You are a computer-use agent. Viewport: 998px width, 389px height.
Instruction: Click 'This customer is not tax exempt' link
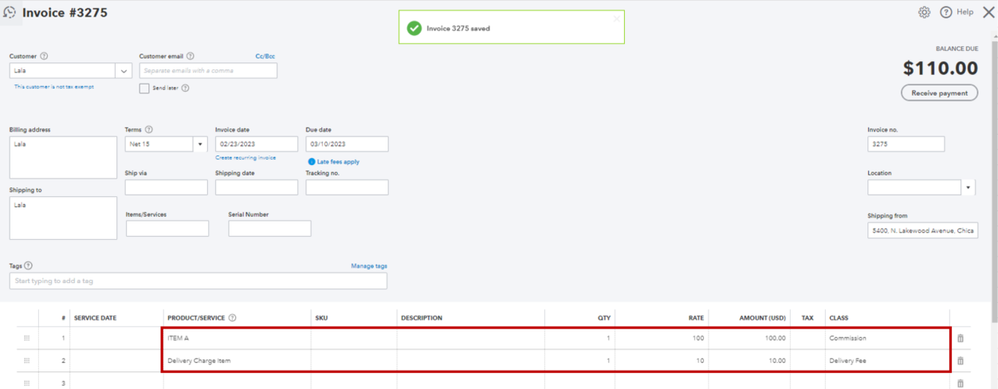(x=54, y=87)
